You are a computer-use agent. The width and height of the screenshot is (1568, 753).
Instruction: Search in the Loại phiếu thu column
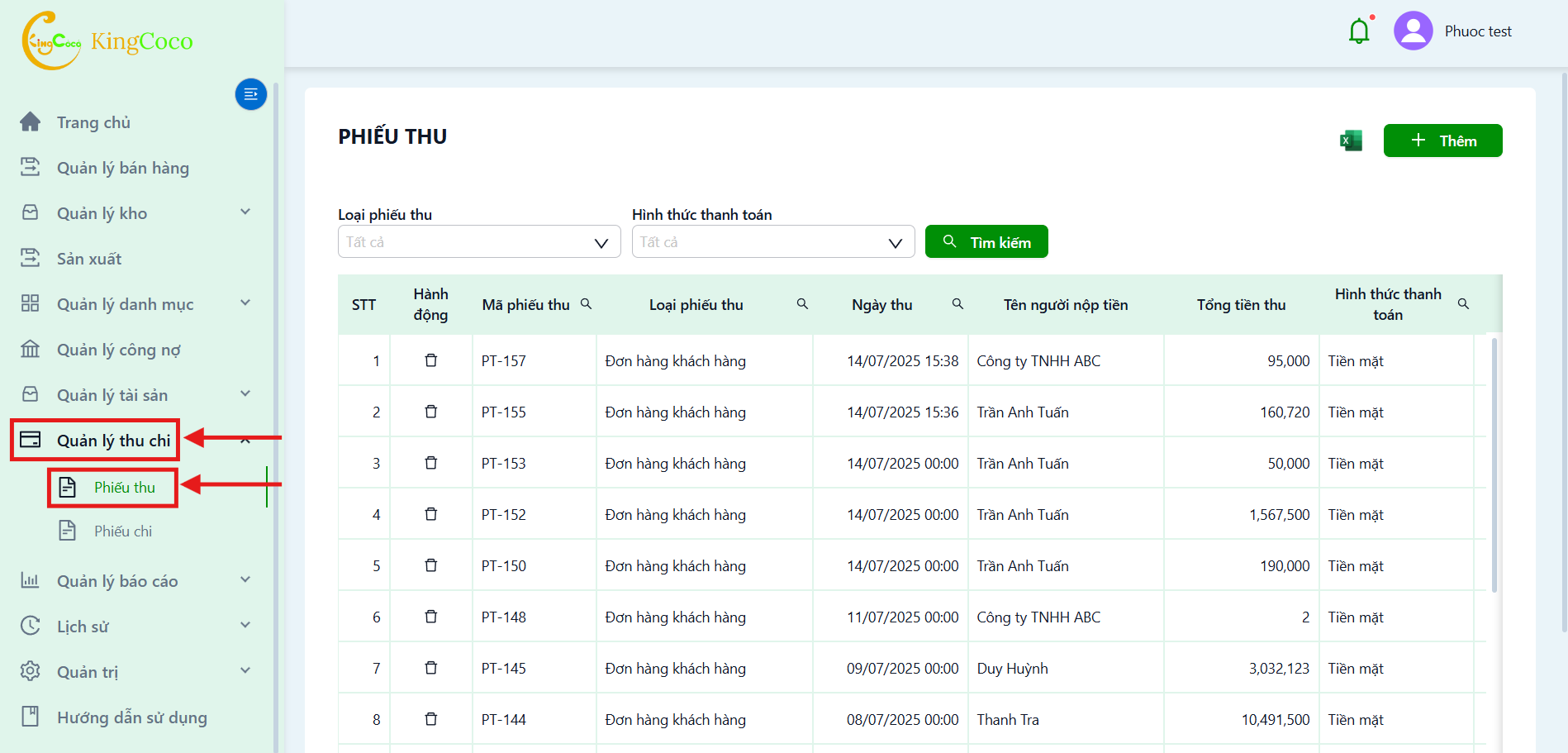[802, 304]
